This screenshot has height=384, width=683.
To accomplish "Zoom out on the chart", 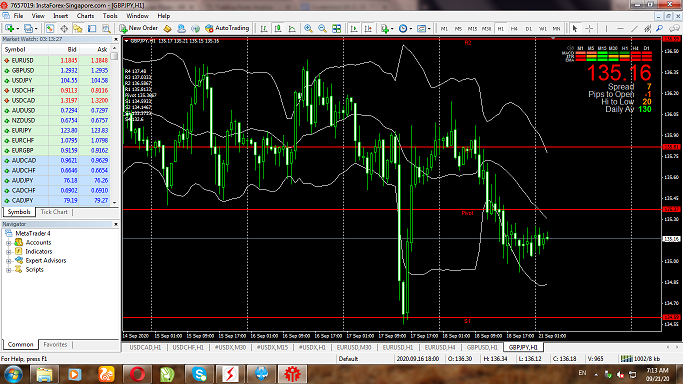I will [x=322, y=28].
